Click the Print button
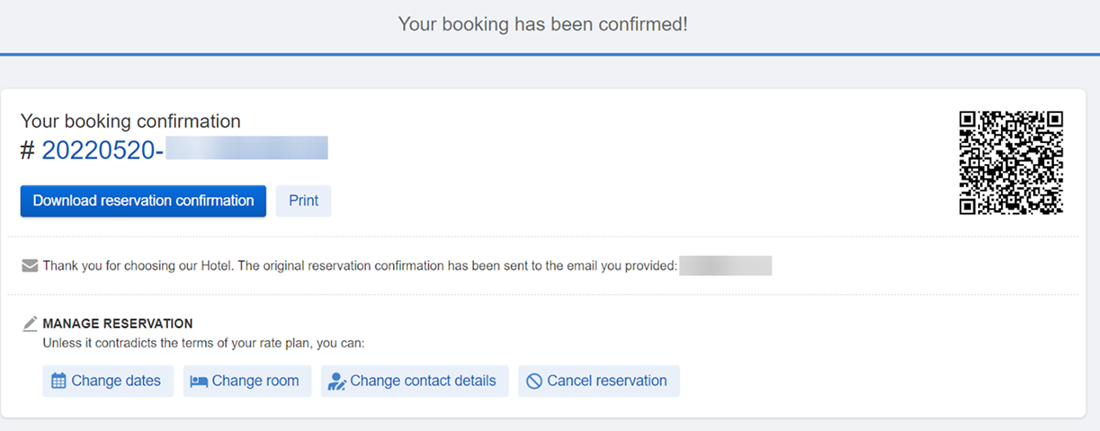The image size is (1100, 431). (303, 201)
